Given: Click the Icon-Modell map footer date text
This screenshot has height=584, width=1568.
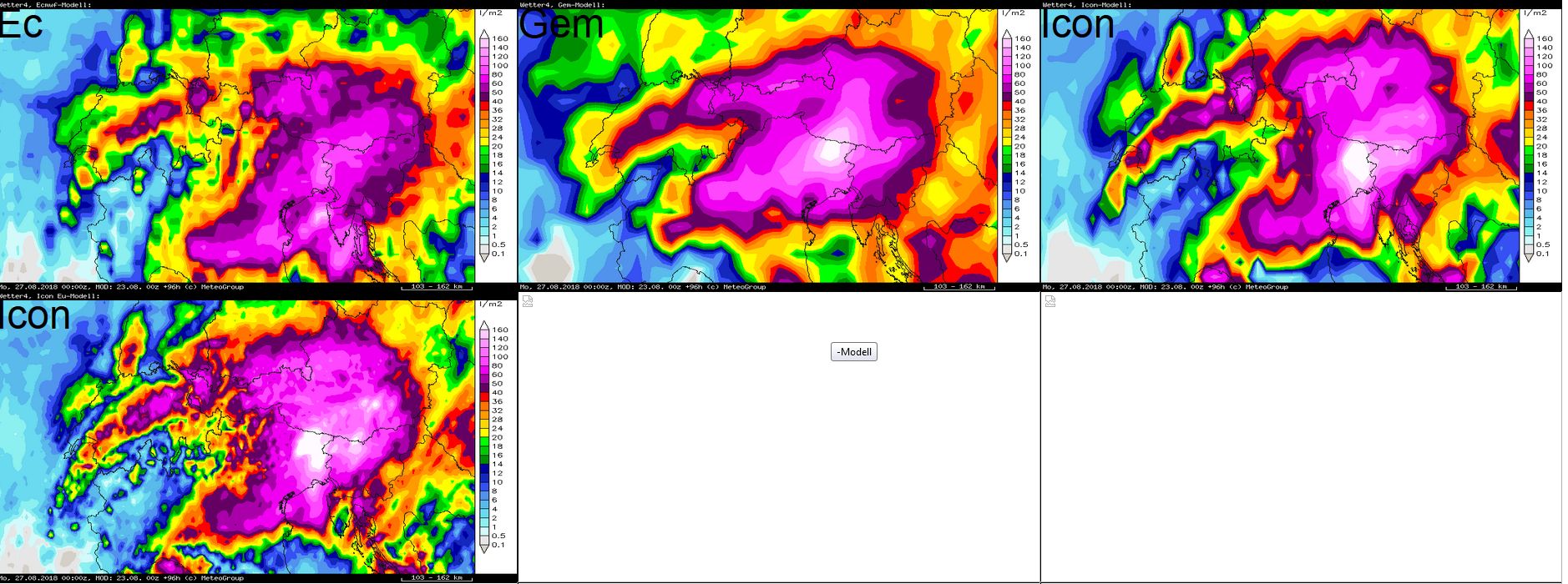Looking at the screenshot, I should 1166,286.
